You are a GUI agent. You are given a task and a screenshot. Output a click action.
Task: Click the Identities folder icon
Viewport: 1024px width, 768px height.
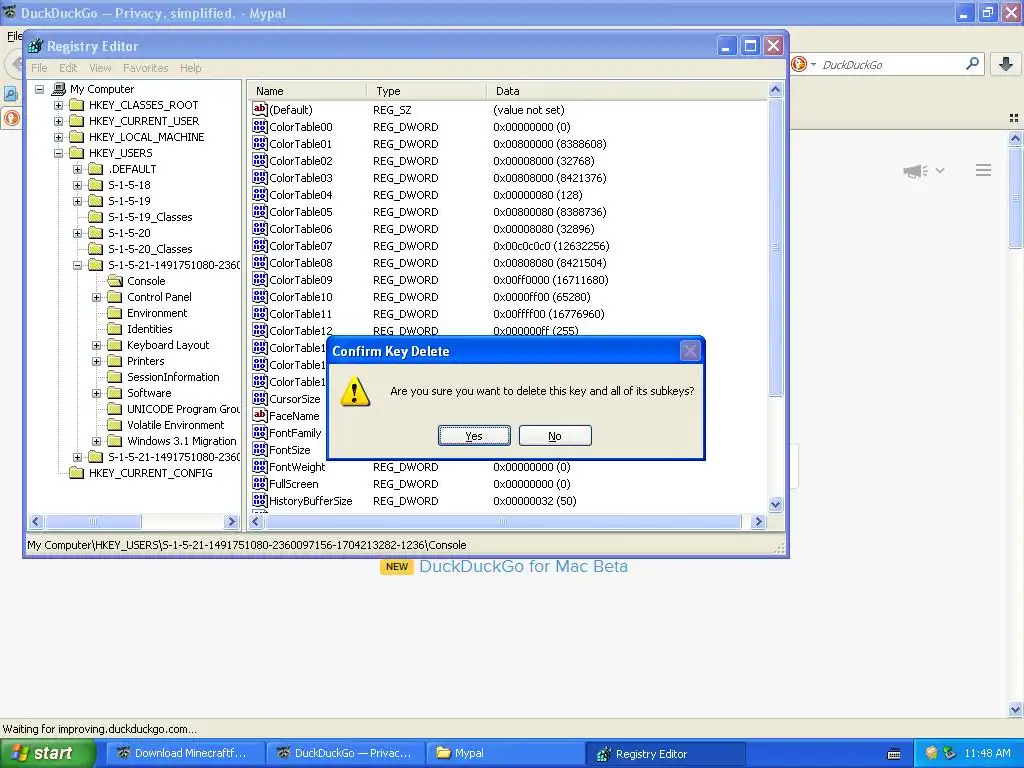tap(115, 329)
